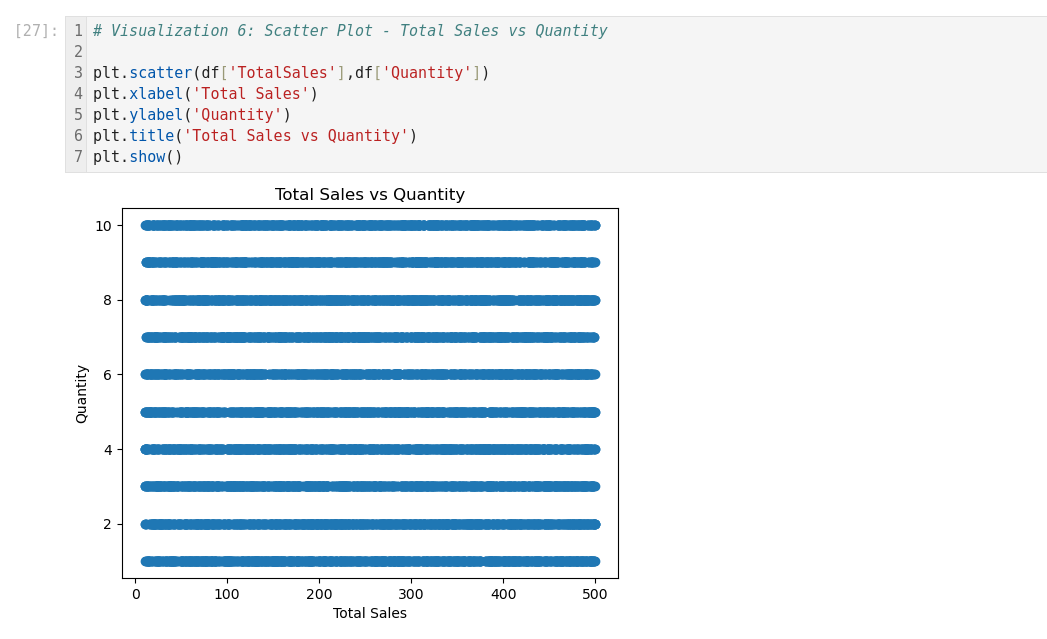Click inside the plt.title code line string

[x=295, y=136]
